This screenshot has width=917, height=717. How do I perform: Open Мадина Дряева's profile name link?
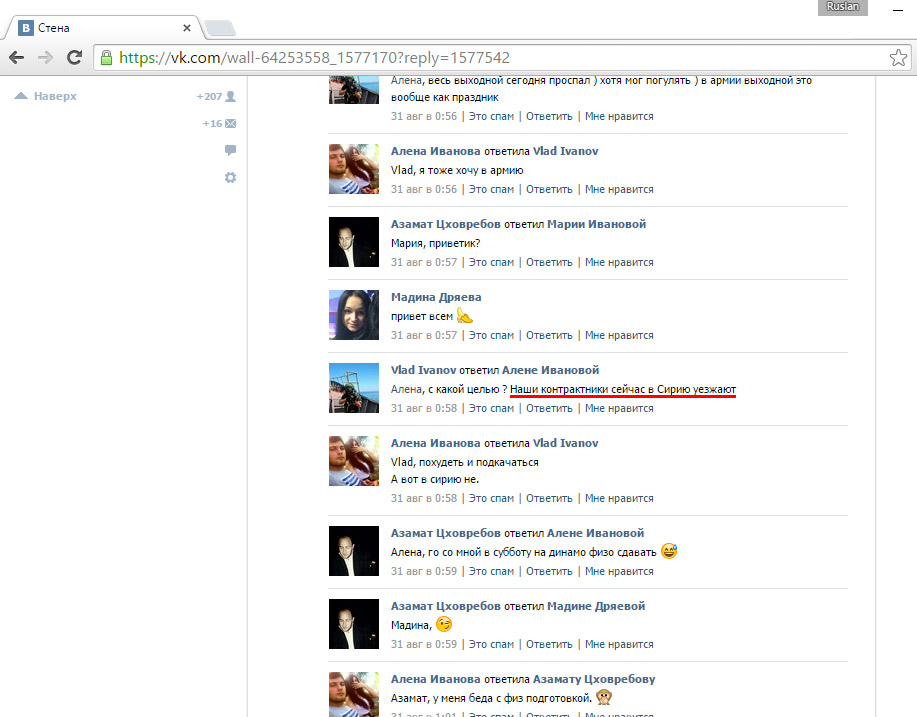click(436, 297)
